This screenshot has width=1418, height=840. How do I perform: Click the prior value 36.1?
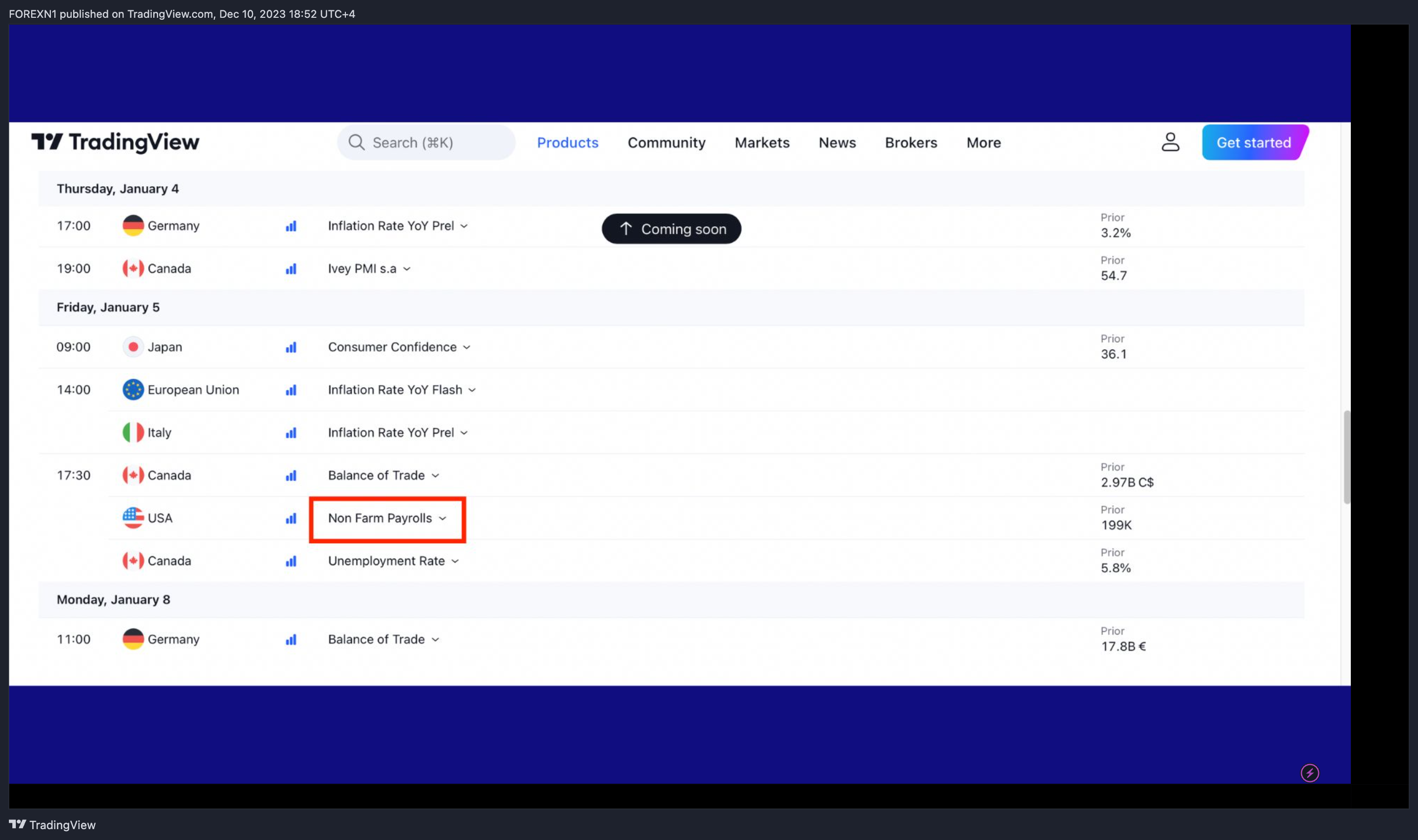click(1113, 355)
